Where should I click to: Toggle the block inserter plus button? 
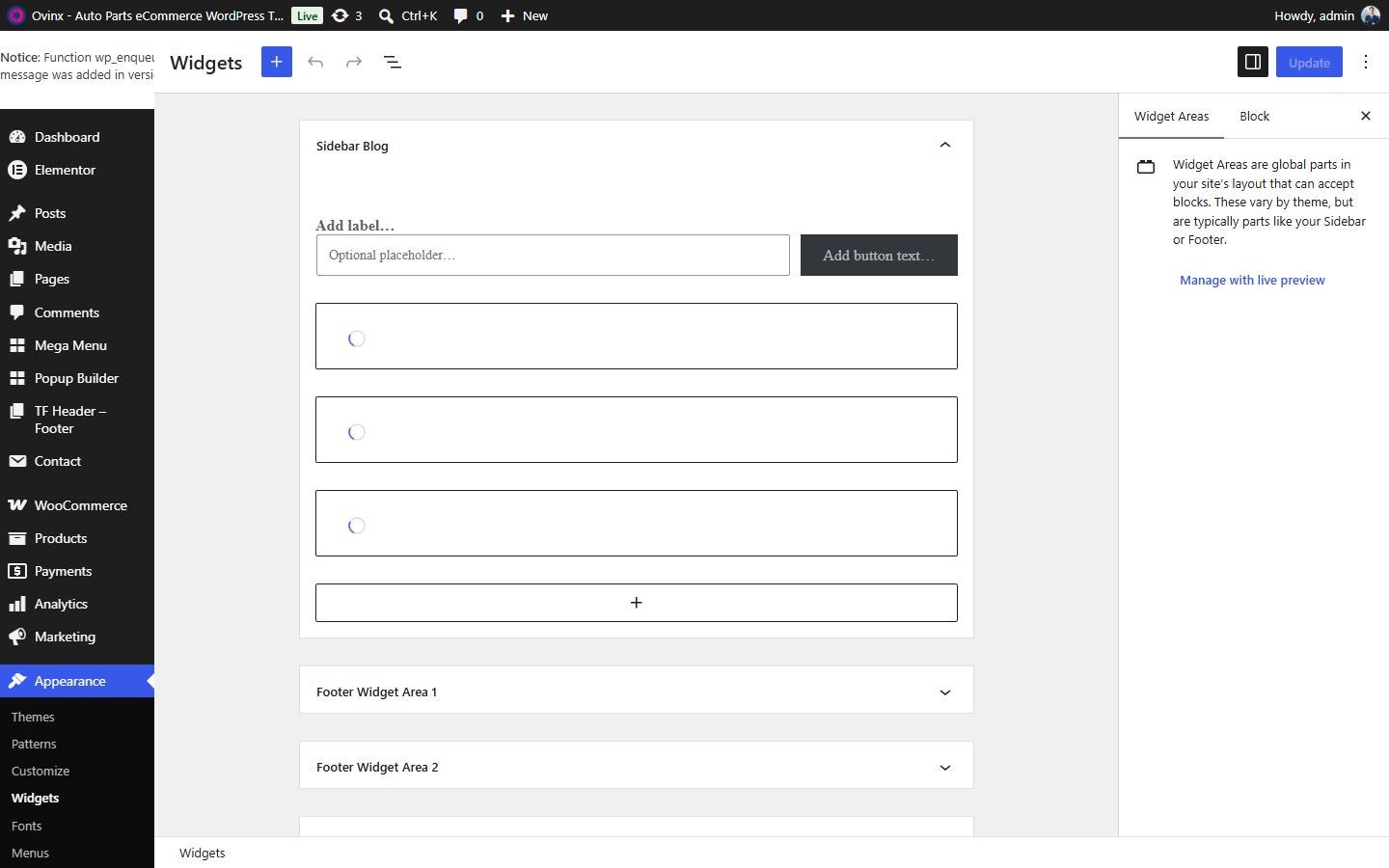click(x=277, y=62)
